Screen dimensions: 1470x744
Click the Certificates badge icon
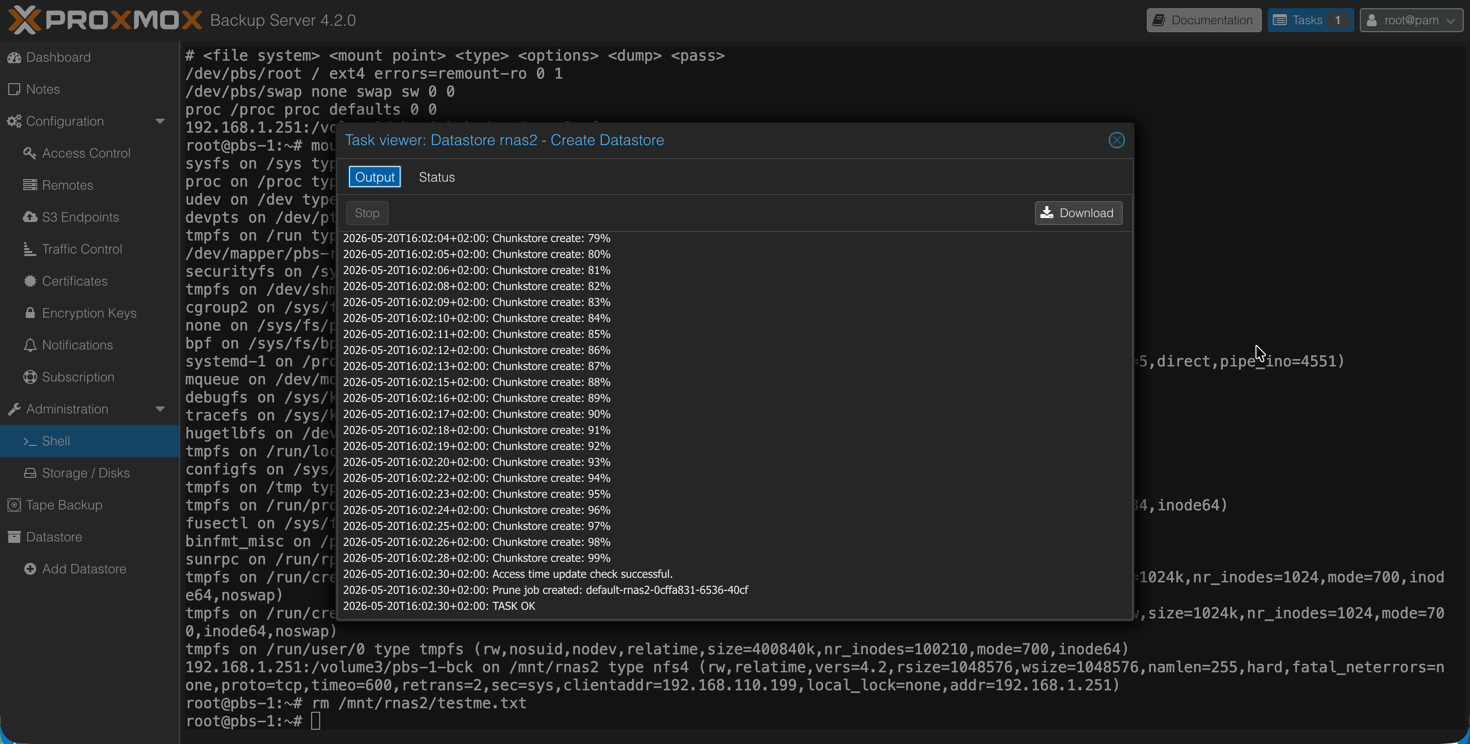pos(30,281)
